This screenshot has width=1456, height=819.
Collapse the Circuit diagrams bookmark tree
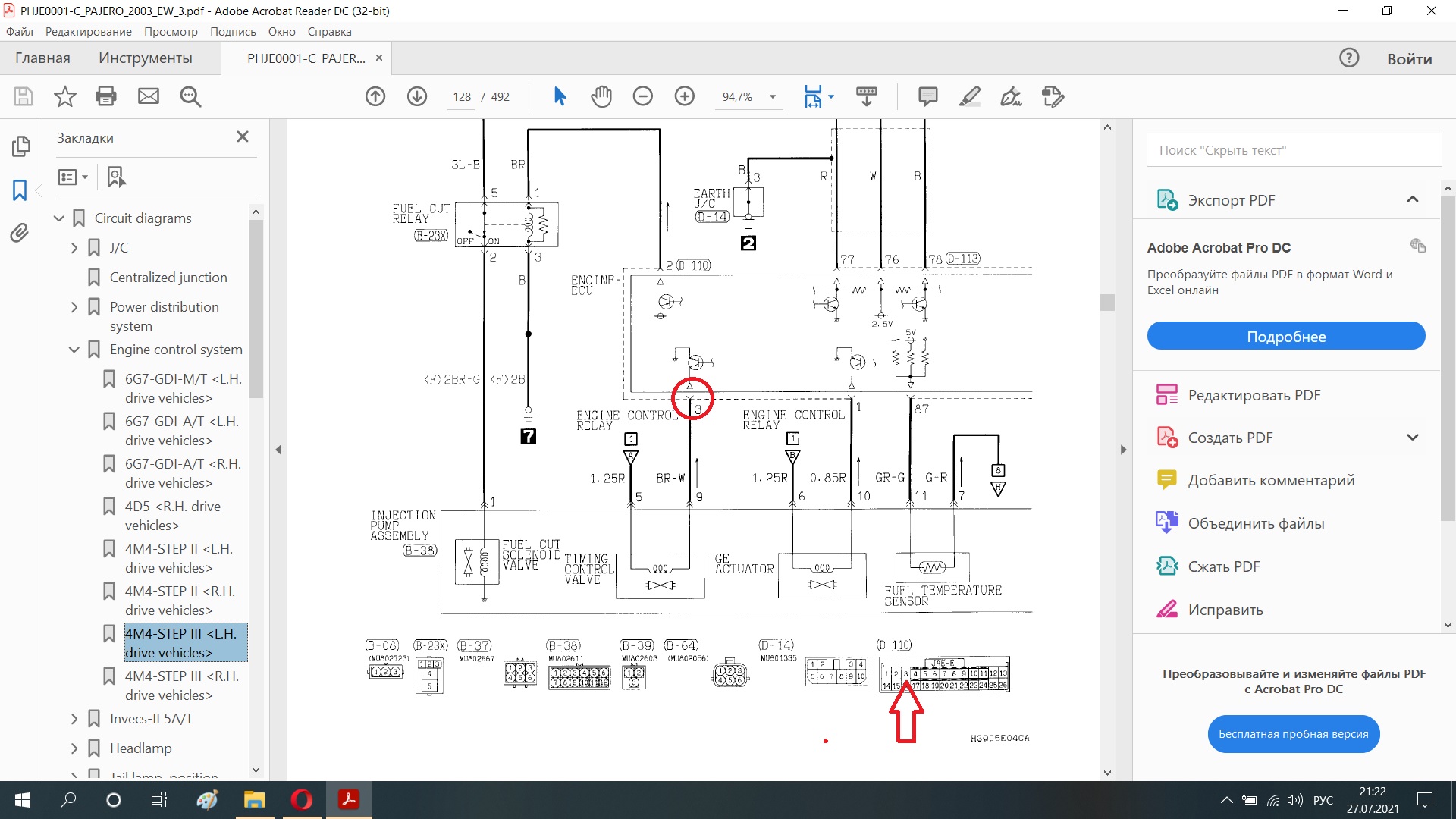tap(59, 218)
